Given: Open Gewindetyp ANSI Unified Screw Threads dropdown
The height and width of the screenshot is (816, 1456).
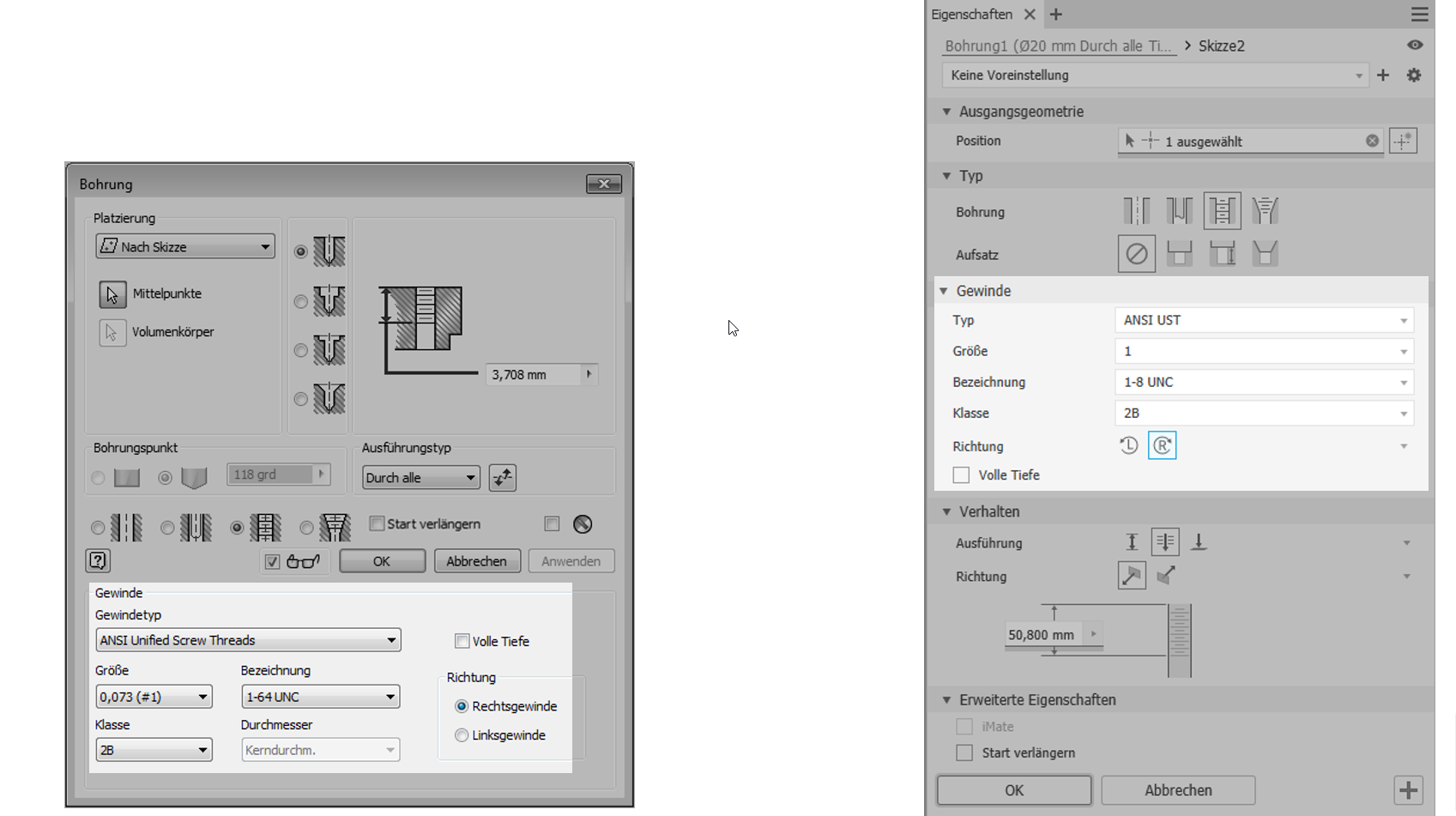Looking at the screenshot, I should point(248,640).
